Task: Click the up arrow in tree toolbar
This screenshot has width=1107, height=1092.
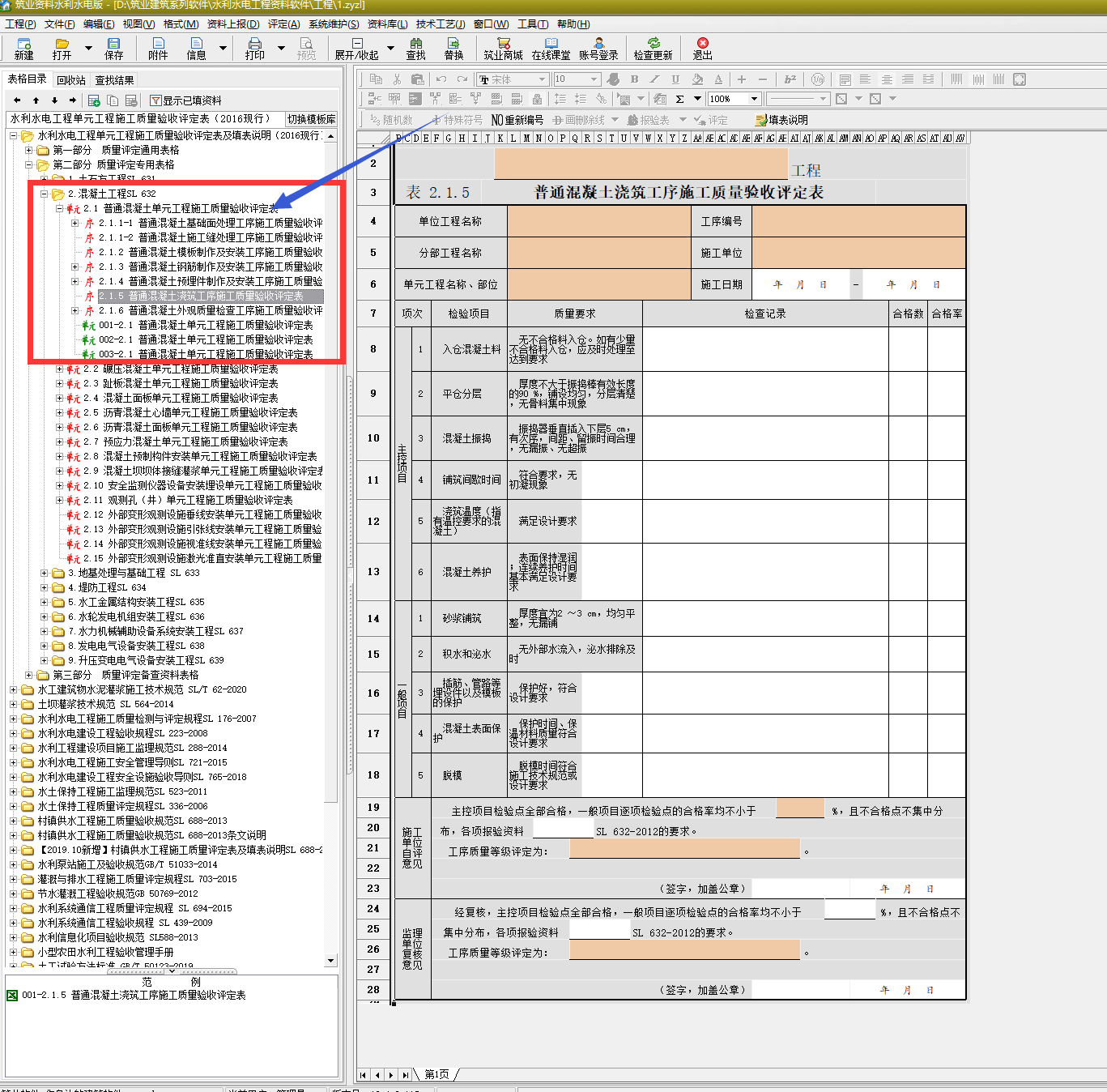Action: tap(36, 100)
